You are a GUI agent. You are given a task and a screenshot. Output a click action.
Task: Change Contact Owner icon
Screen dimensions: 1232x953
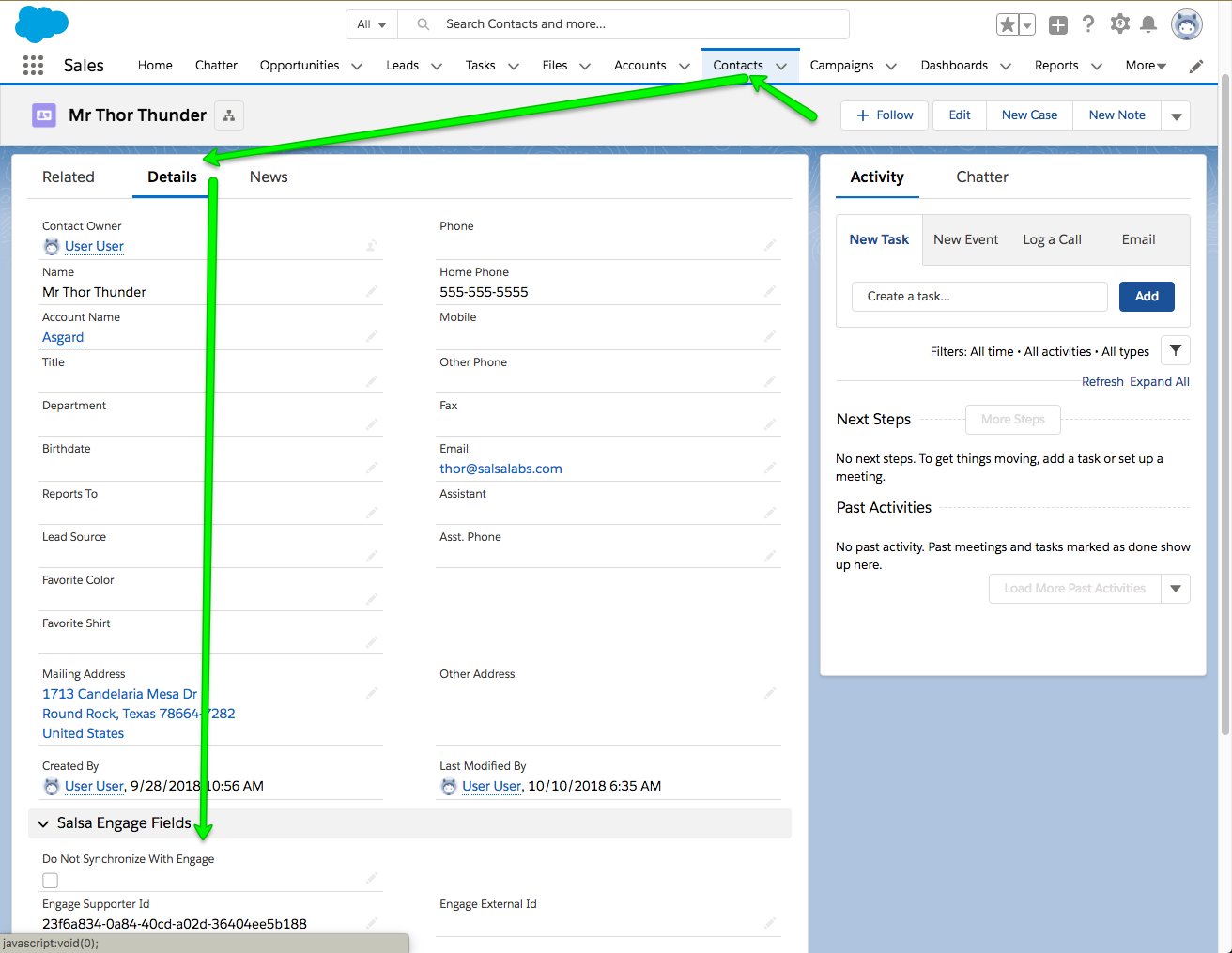click(372, 246)
